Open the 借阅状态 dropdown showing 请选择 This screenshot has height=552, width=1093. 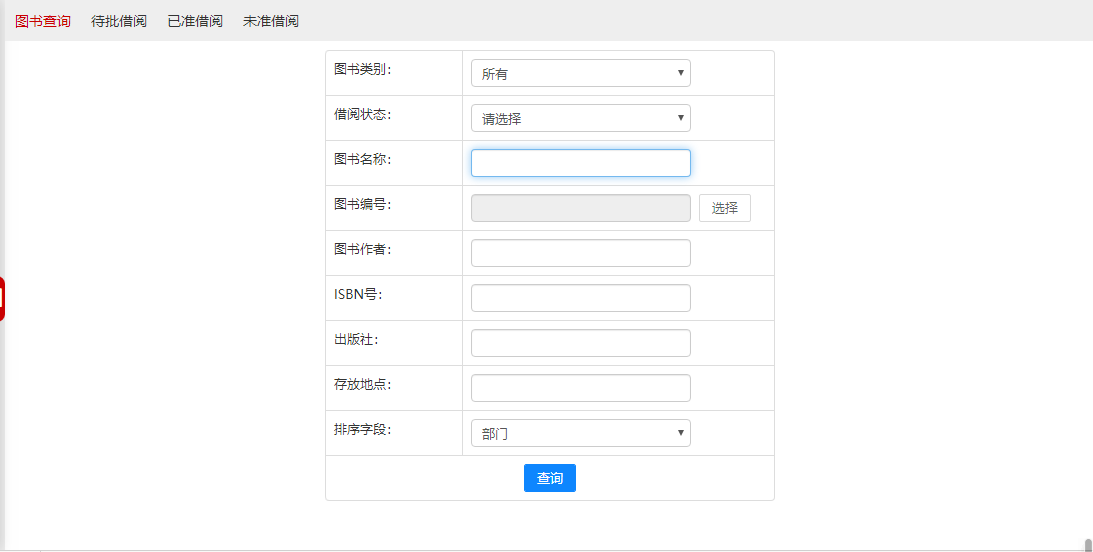pos(580,118)
